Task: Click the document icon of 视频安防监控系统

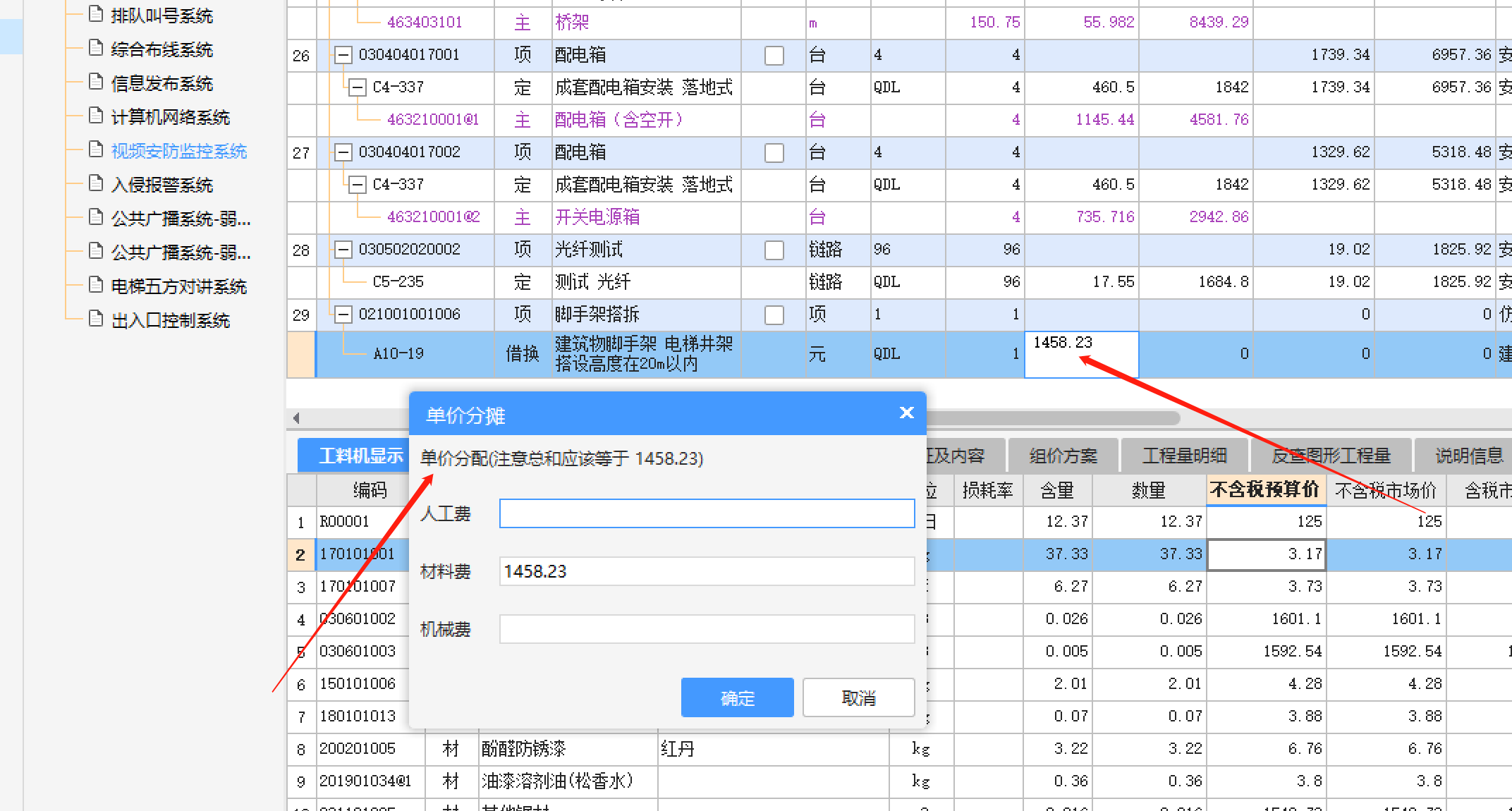Action: click(95, 150)
